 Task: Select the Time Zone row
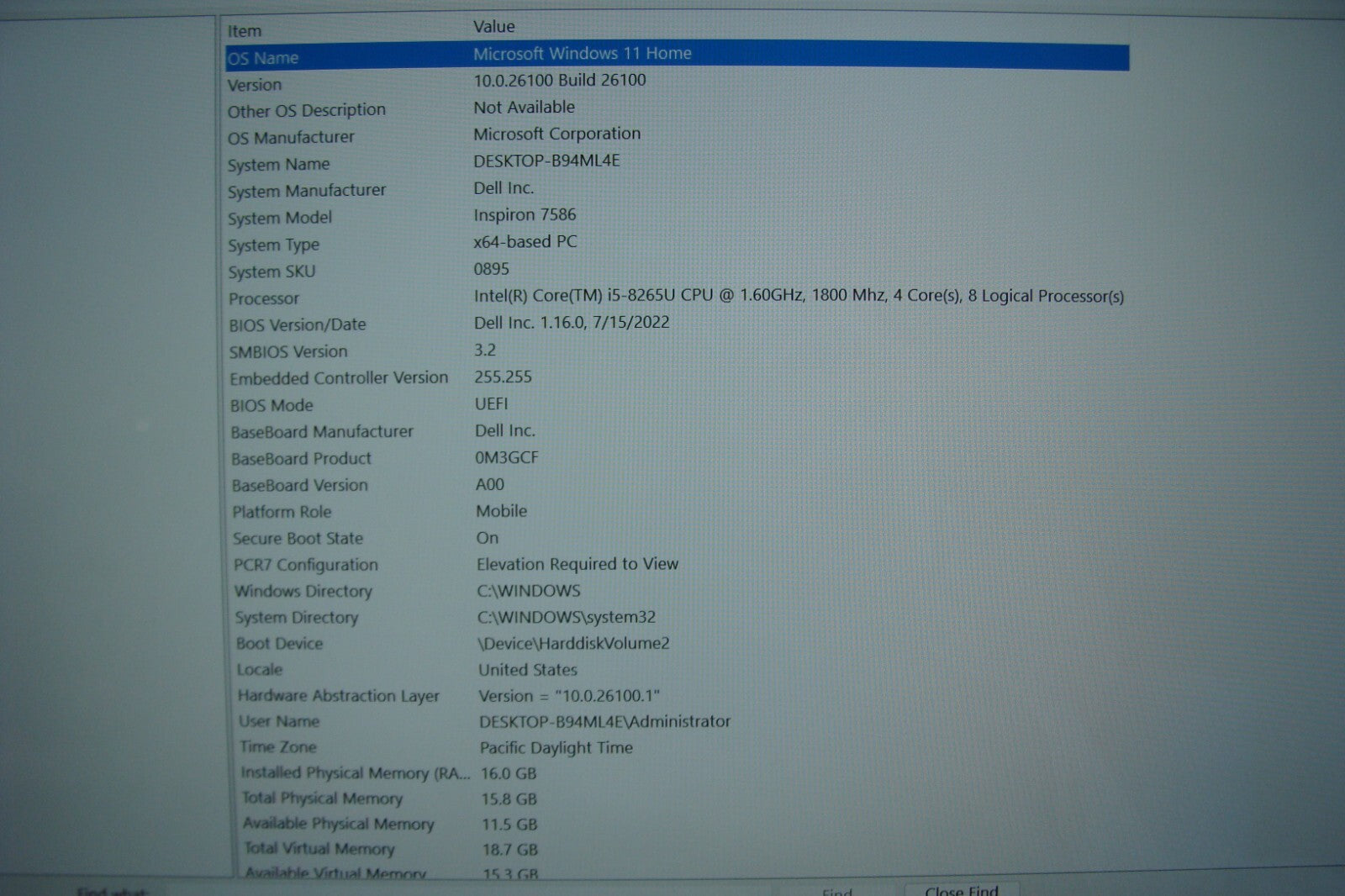tap(278, 747)
